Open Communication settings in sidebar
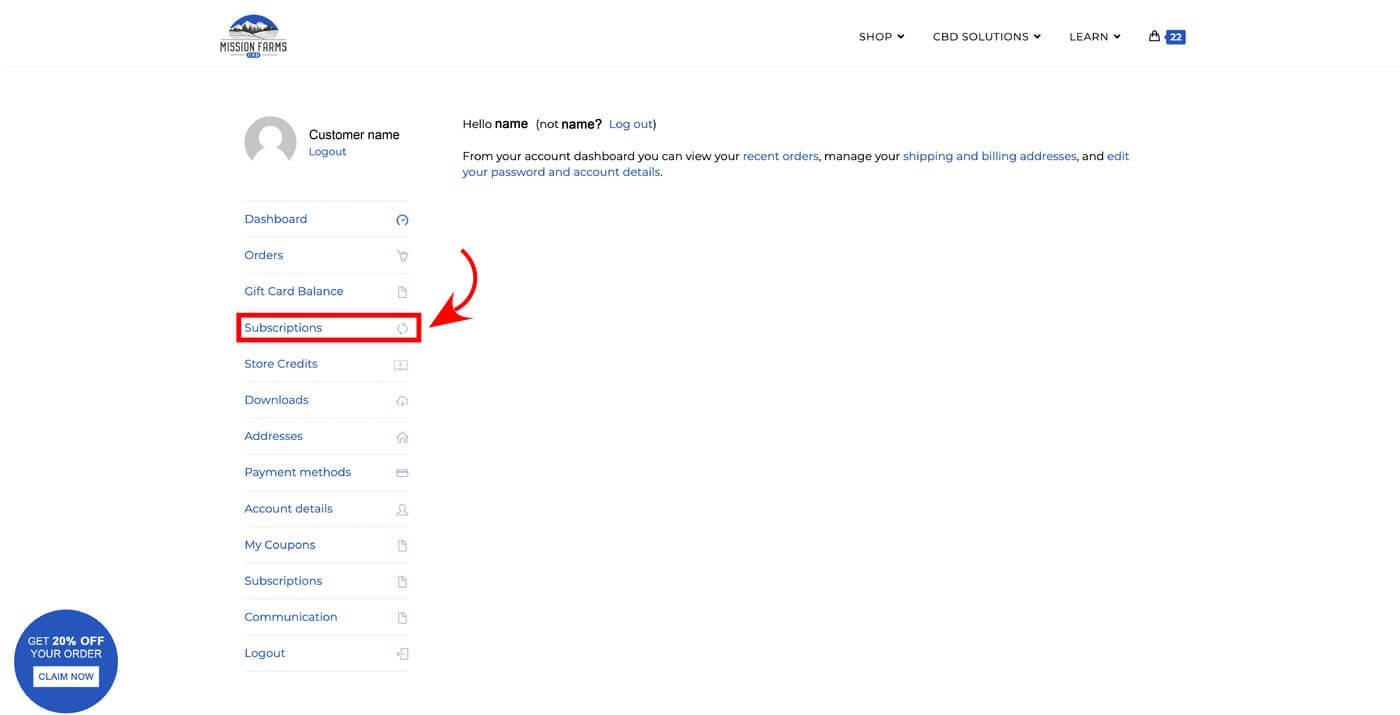This screenshot has height=715, width=1400. pos(290,617)
